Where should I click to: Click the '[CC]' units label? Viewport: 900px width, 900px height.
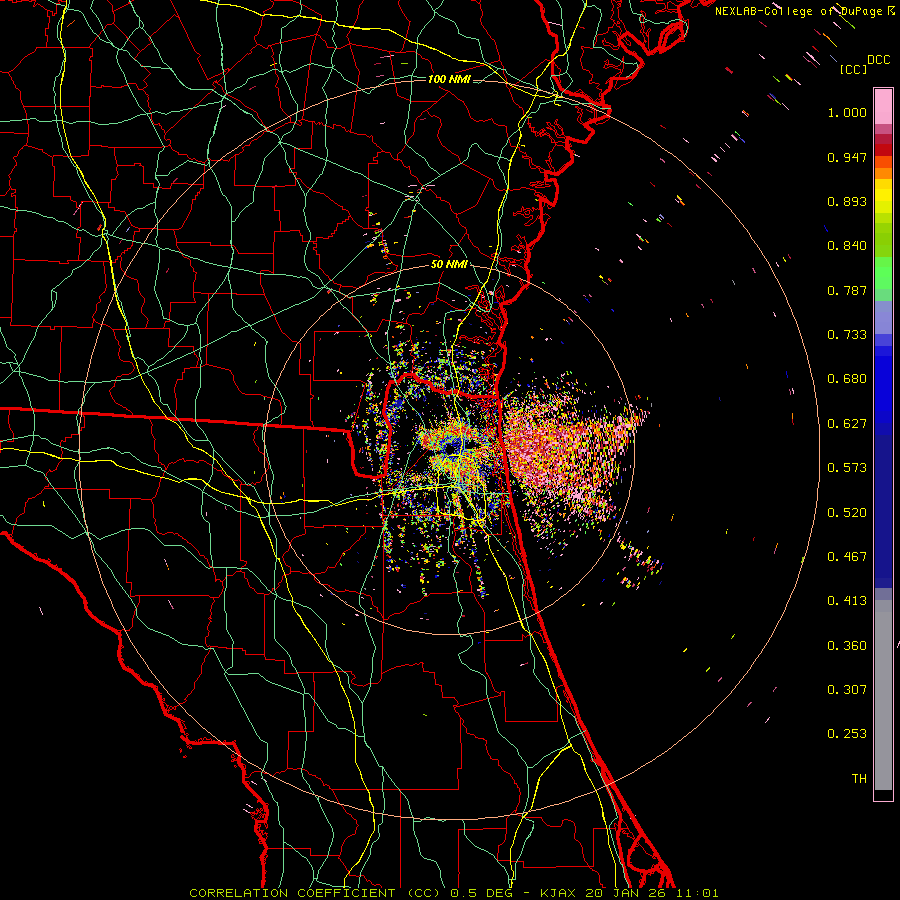(853, 69)
